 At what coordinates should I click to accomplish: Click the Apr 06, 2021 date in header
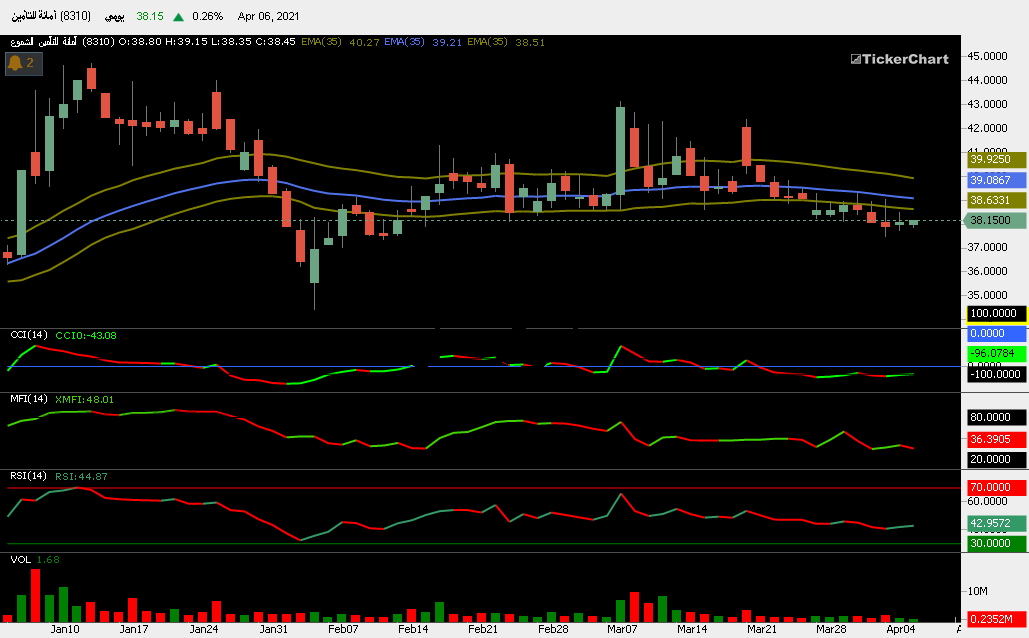[268, 17]
